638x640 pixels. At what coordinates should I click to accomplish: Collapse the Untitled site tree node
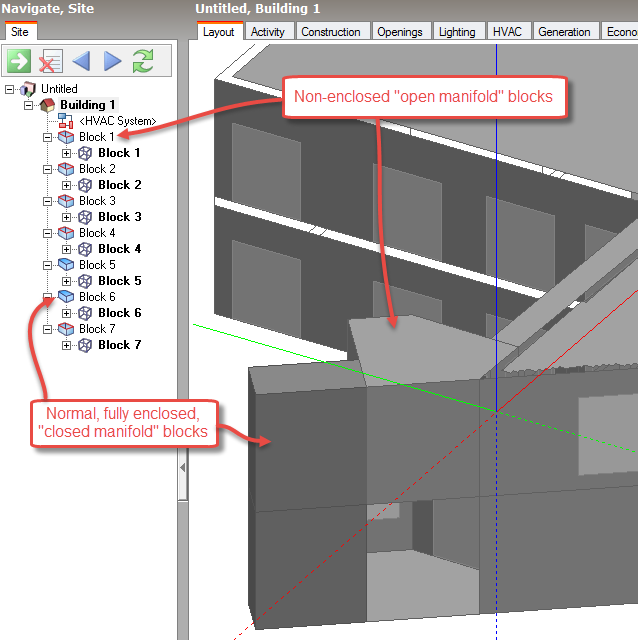coord(10,89)
